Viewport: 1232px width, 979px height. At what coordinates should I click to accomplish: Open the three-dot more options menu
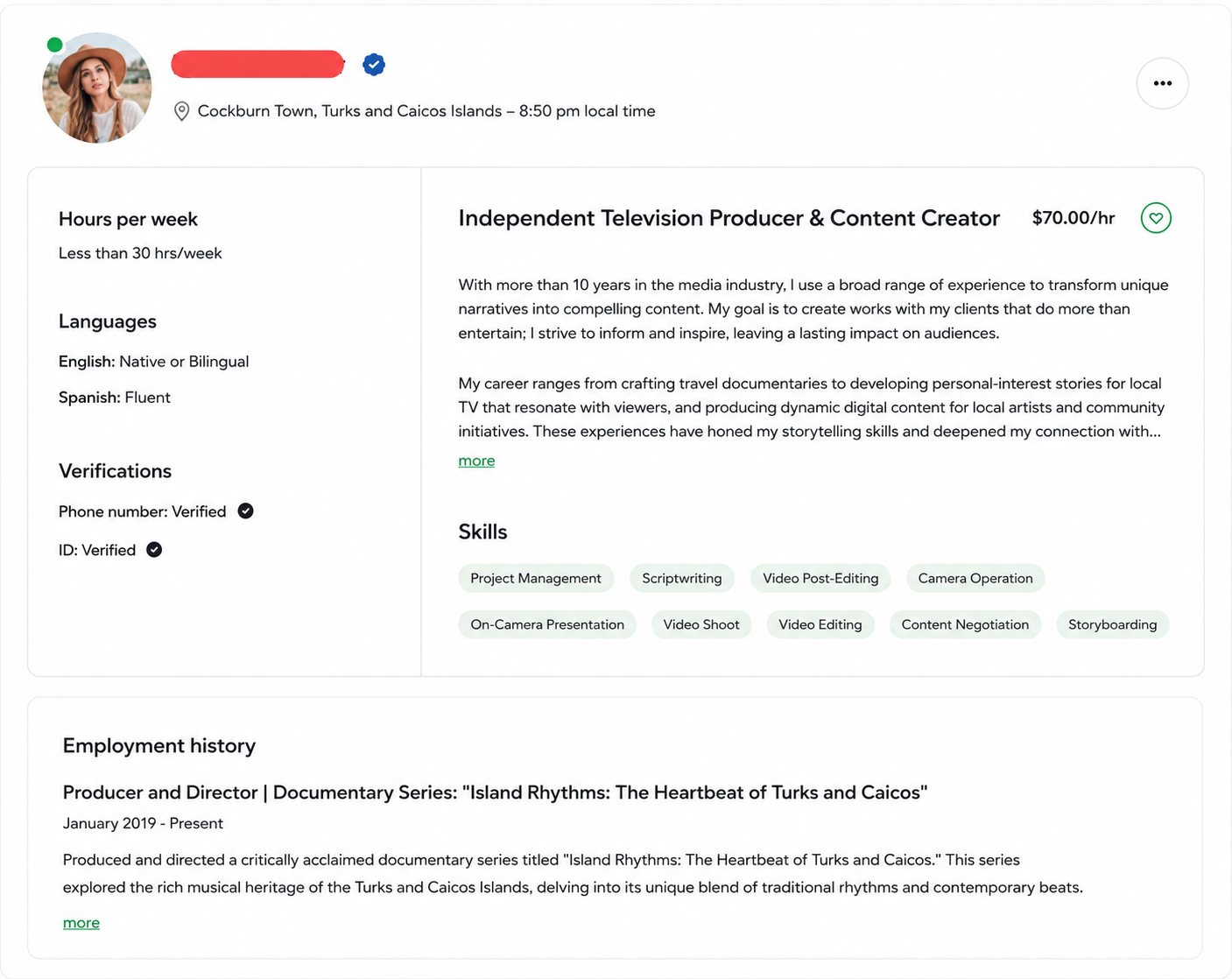(1162, 83)
